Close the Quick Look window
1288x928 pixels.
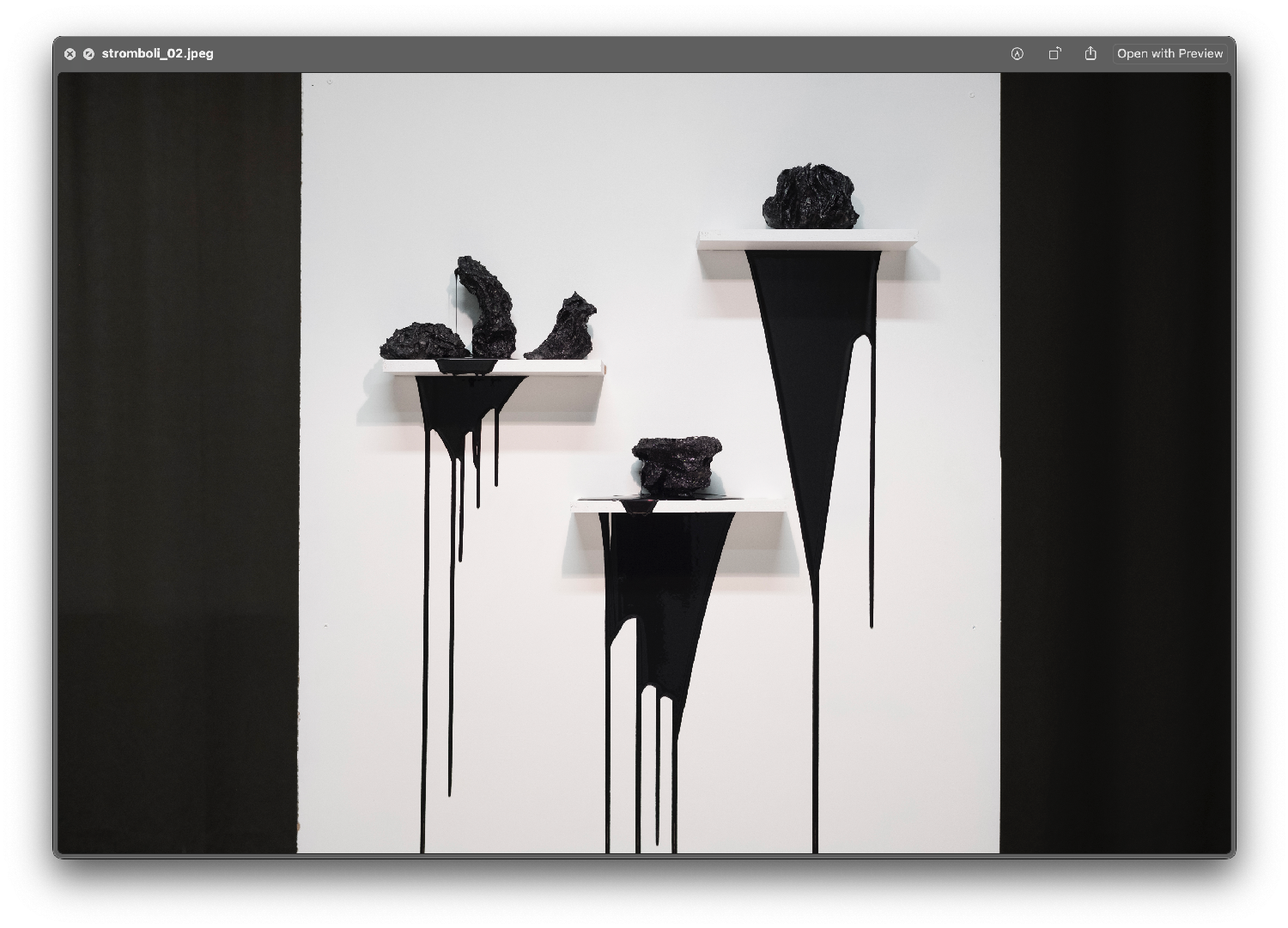[x=70, y=54]
